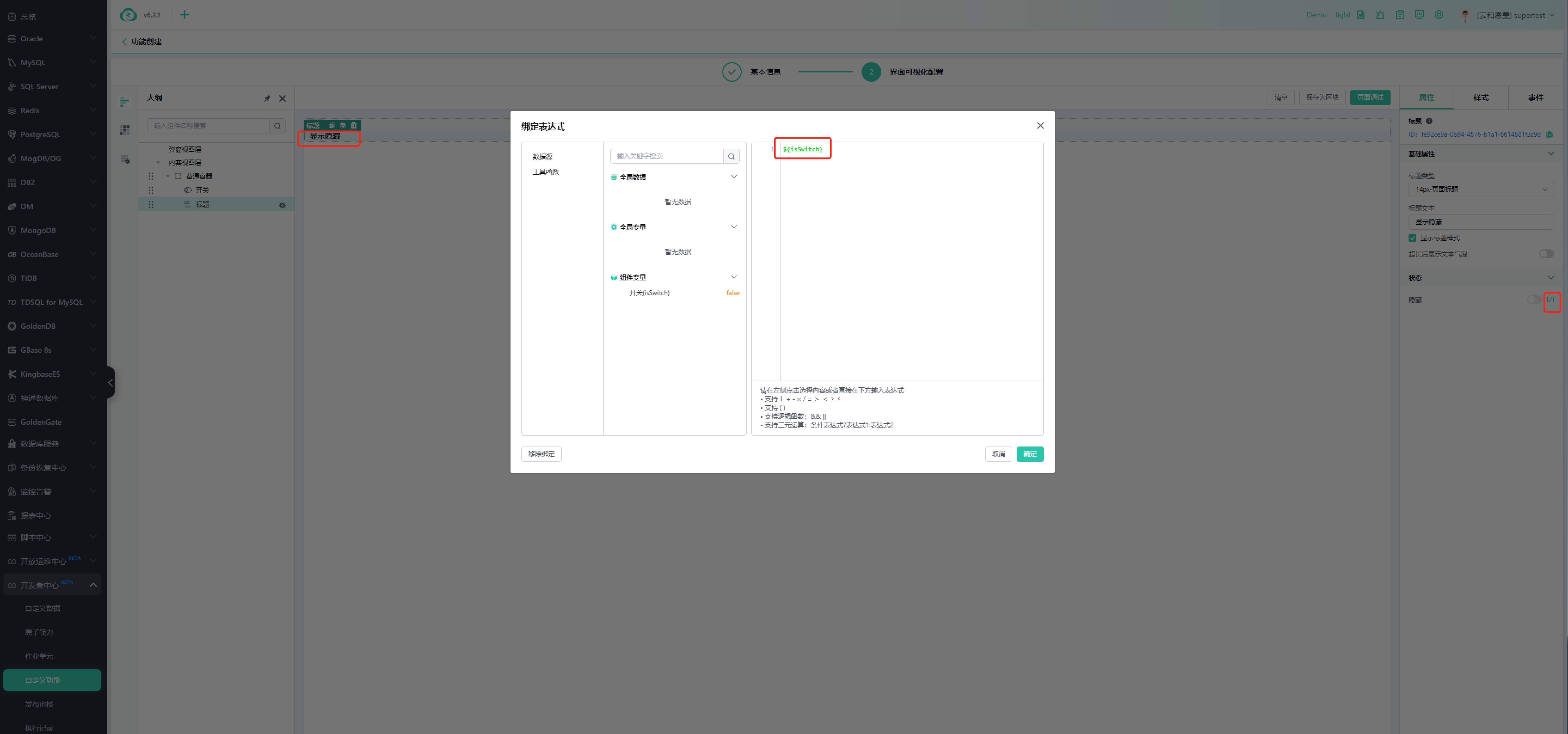Pin the 大纲 outline panel
Image resolution: width=1568 pixels, height=734 pixels.
pyautogui.click(x=267, y=98)
